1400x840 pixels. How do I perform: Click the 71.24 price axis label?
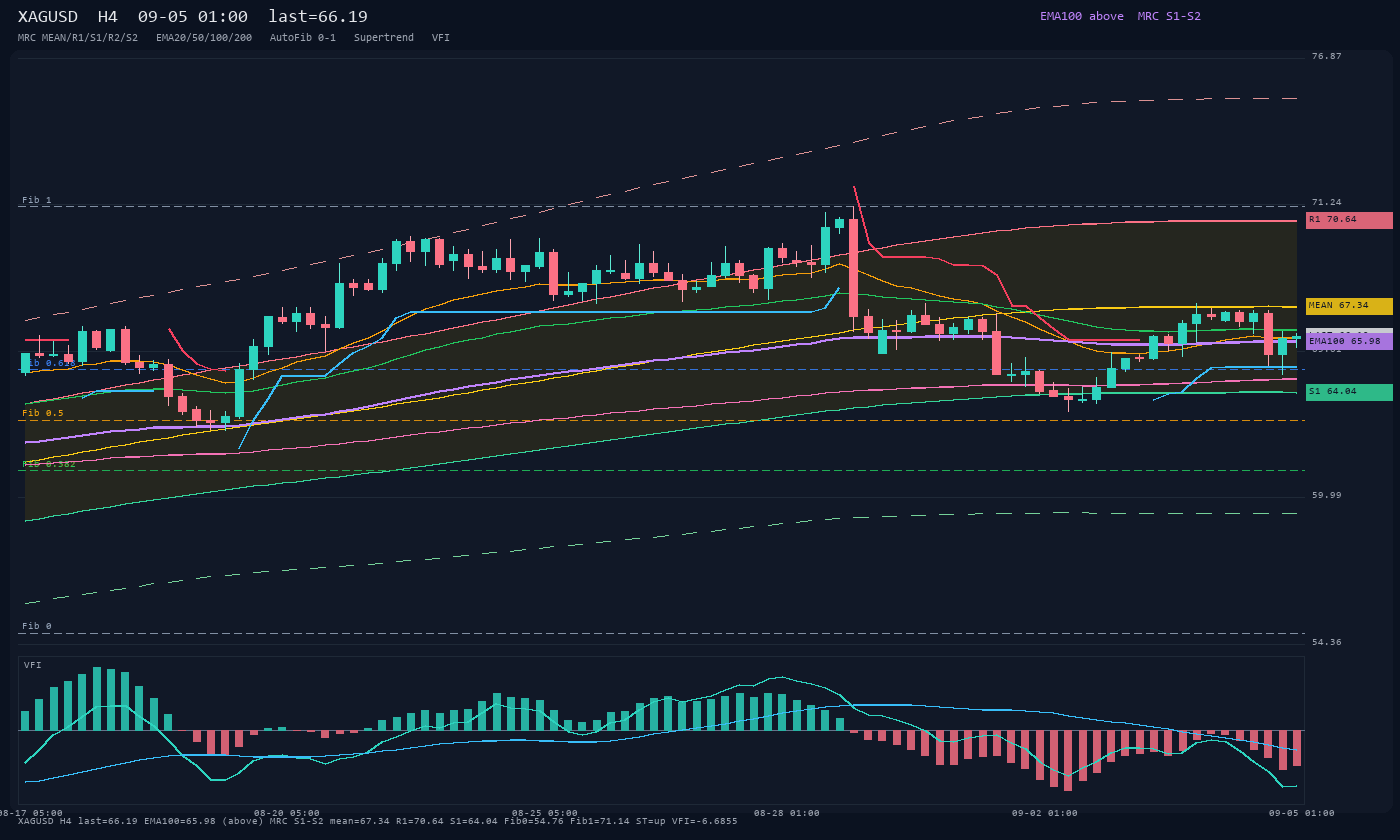coord(1327,202)
